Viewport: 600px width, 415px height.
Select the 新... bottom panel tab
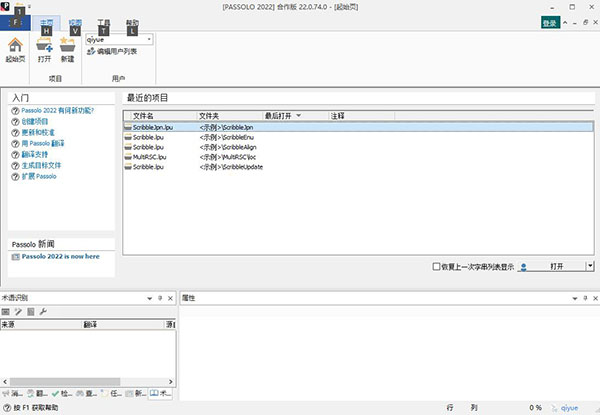(x=135, y=393)
